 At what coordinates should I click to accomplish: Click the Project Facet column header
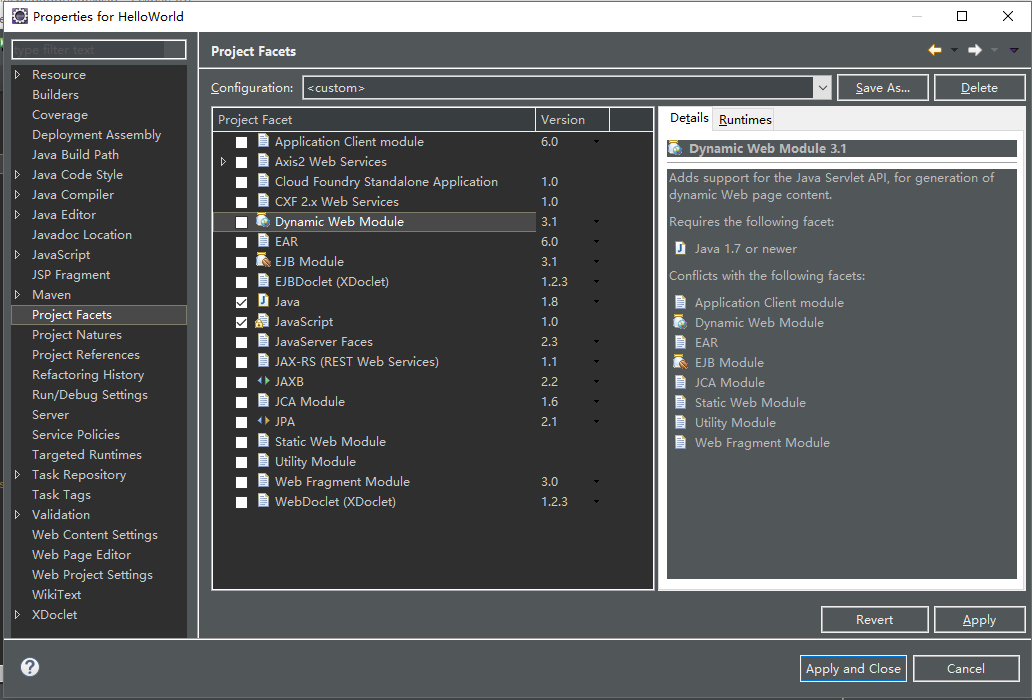point(374,119)
